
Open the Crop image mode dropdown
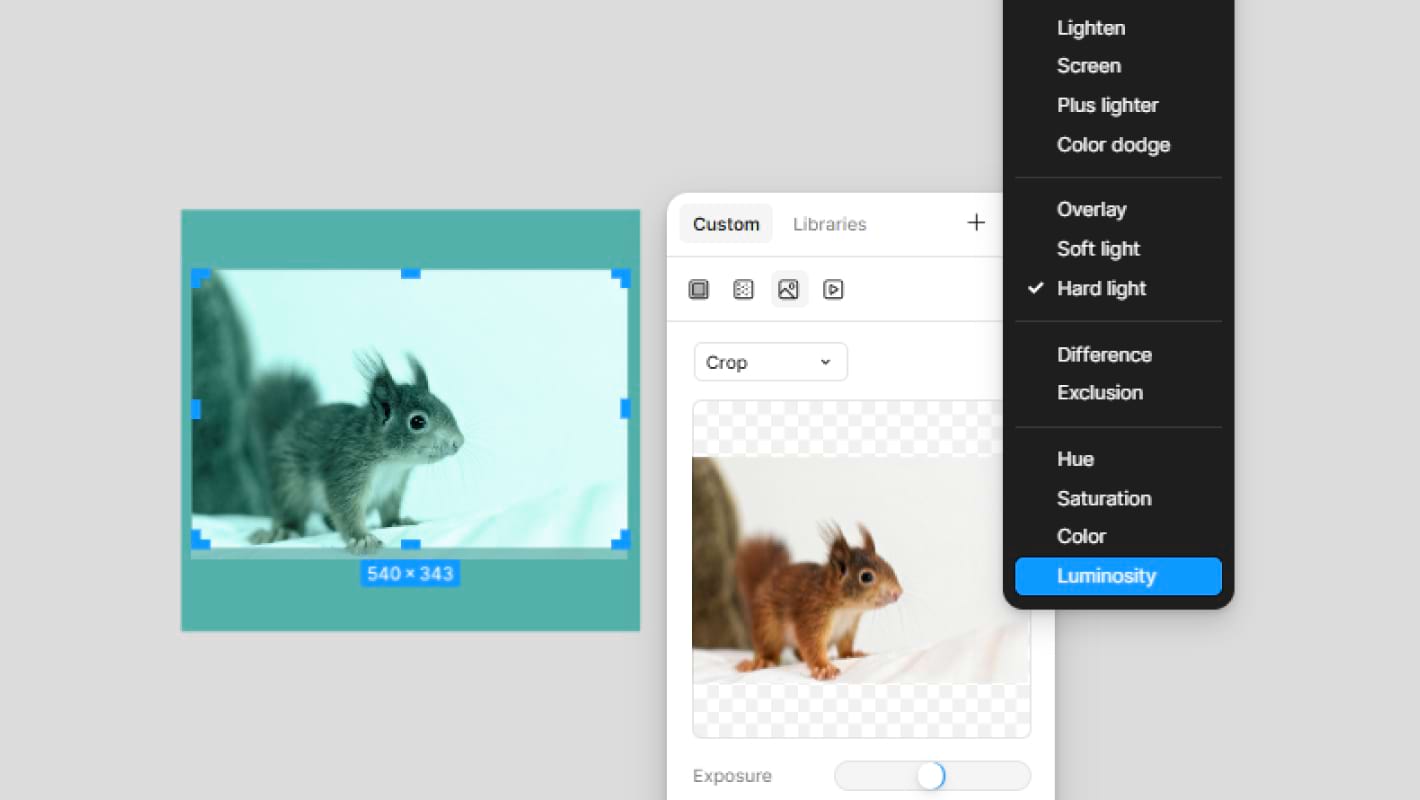coord(770,362)
